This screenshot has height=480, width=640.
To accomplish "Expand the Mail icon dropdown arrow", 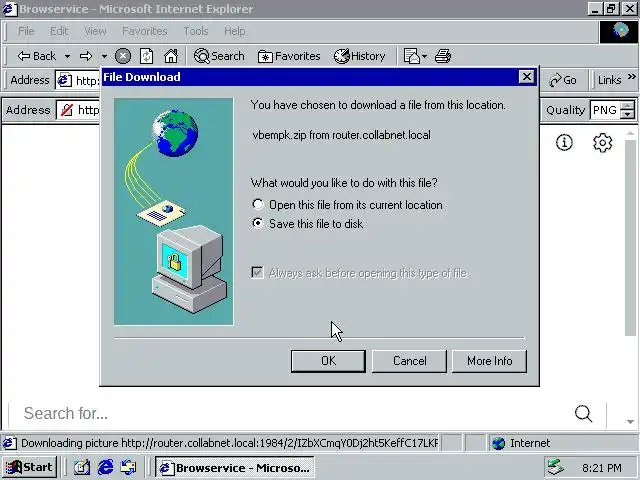I will [424, 56].
